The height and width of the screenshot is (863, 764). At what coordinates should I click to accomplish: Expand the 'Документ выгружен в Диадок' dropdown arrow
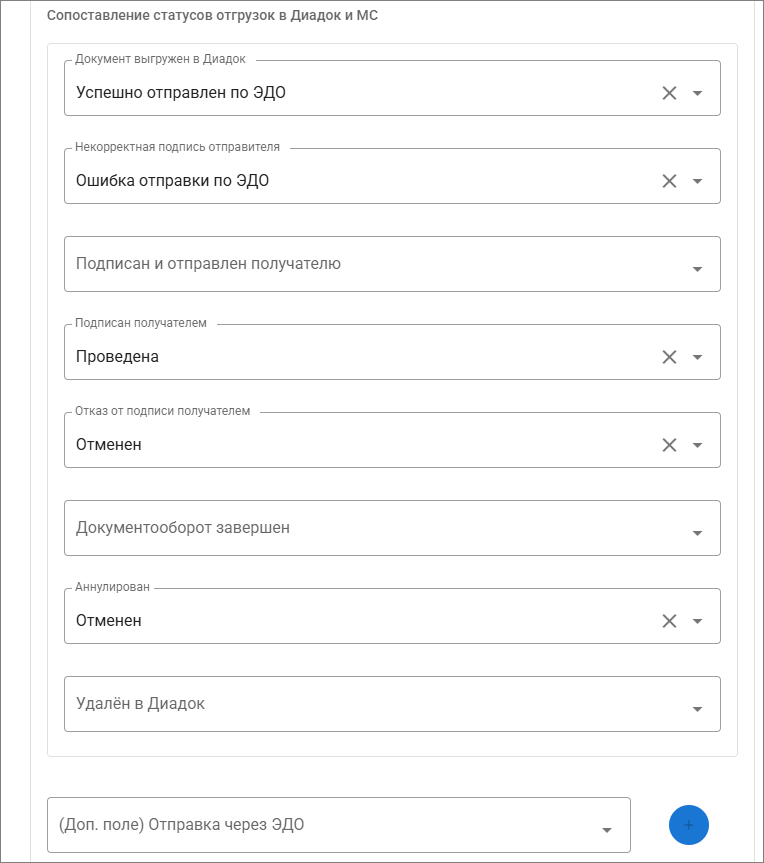698,93
